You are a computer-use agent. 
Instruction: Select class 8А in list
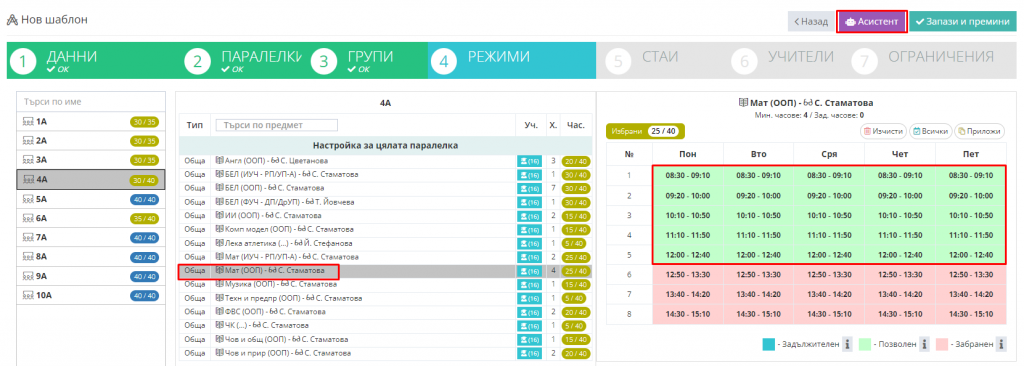pos(91,257)
